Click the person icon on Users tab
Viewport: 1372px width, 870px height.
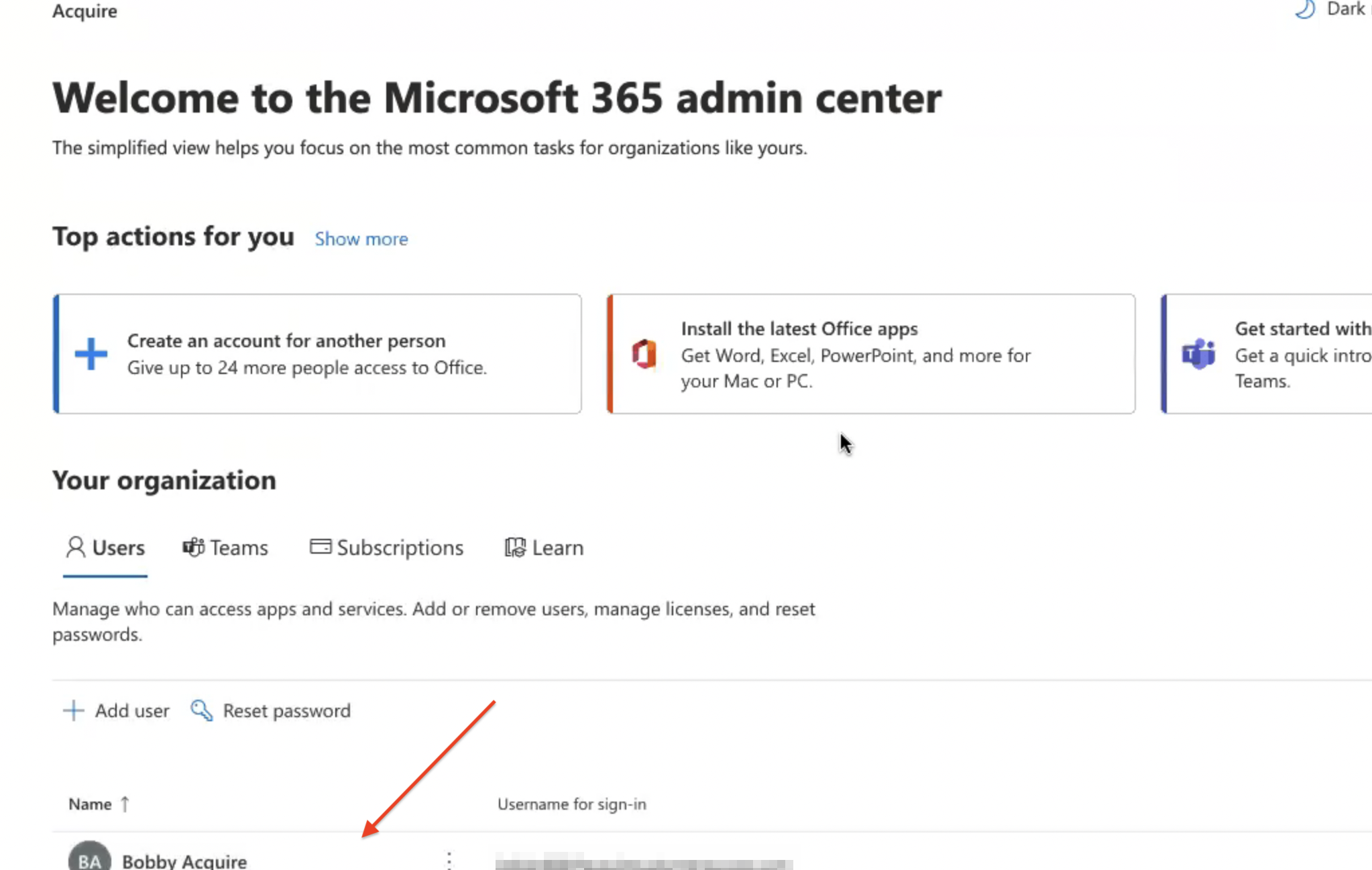click(x=76, y=547)
